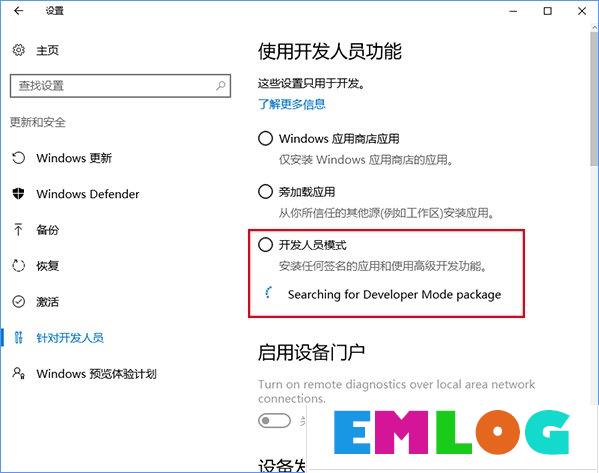The height and width of the screenshot is (473, 599).
Task: Select the 针对开发人员 tools icon
Action: [18, 337]
